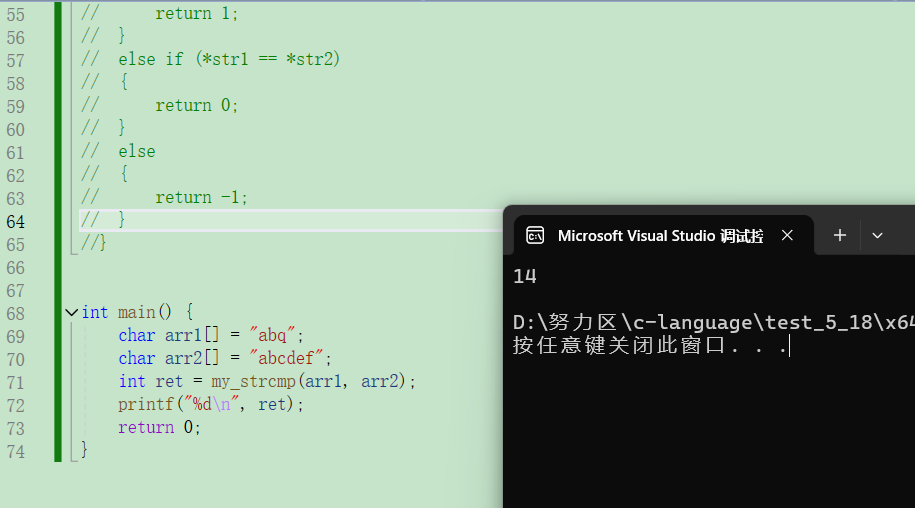Click the 'int main()' declaration
Screen dimensions: 915x508
127,313
